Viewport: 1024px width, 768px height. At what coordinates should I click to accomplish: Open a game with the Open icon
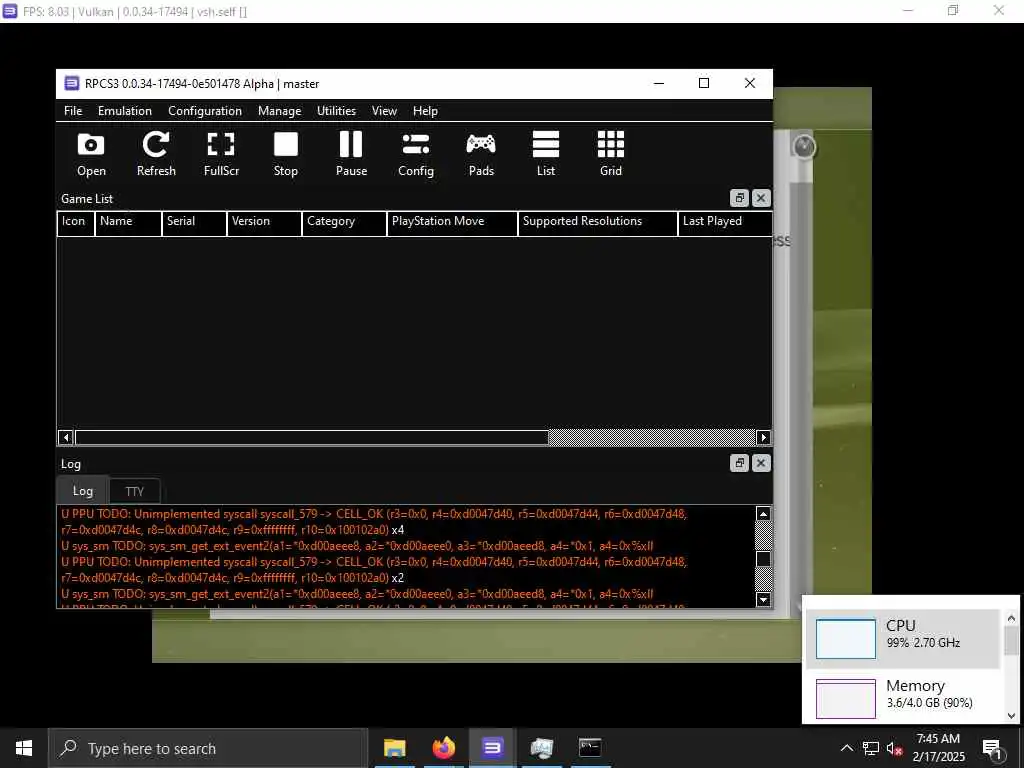pyautogui.click(x=91, y=155)
